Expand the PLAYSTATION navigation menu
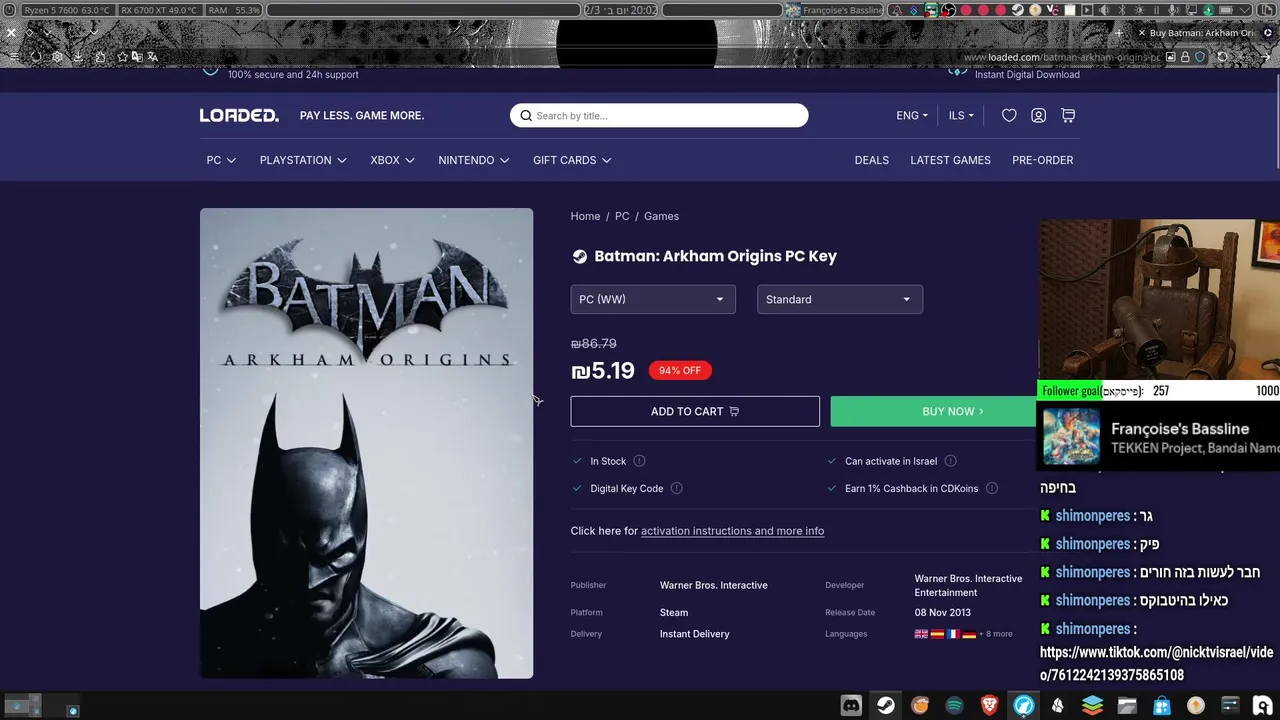 [303, 160]
